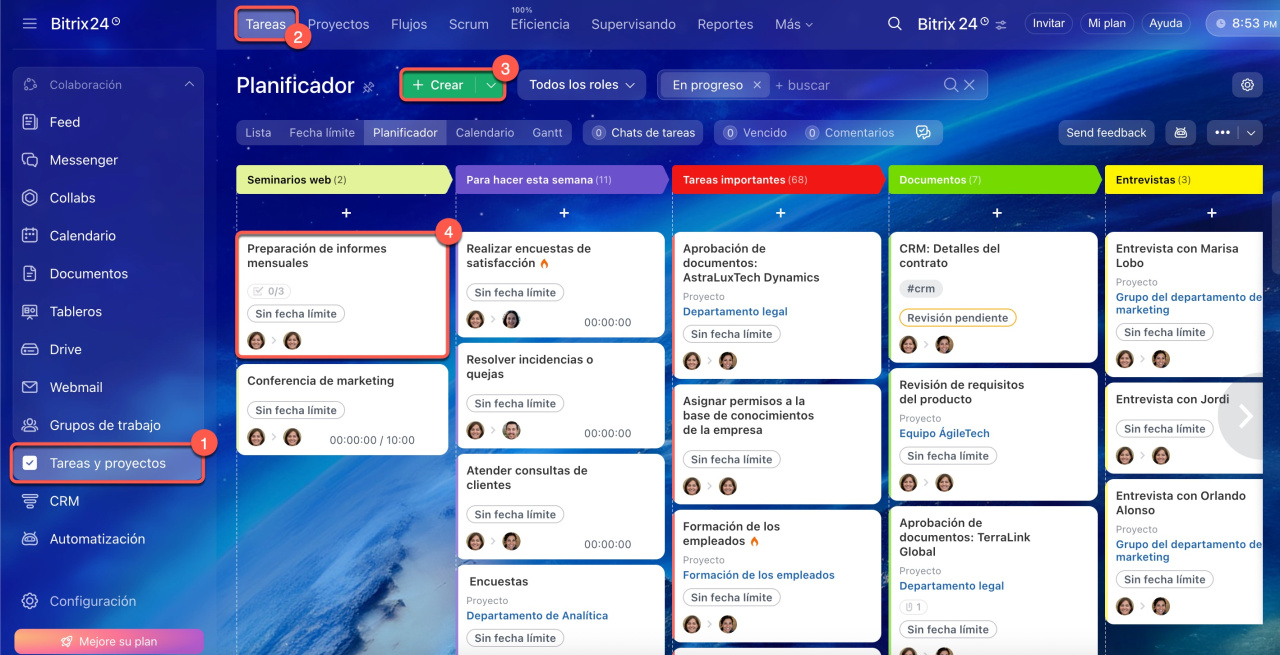This screenshot has width=1280, height=655.
Task: Click the comments read-all icon
Action: pyautogui.click(x=923, y=132)
